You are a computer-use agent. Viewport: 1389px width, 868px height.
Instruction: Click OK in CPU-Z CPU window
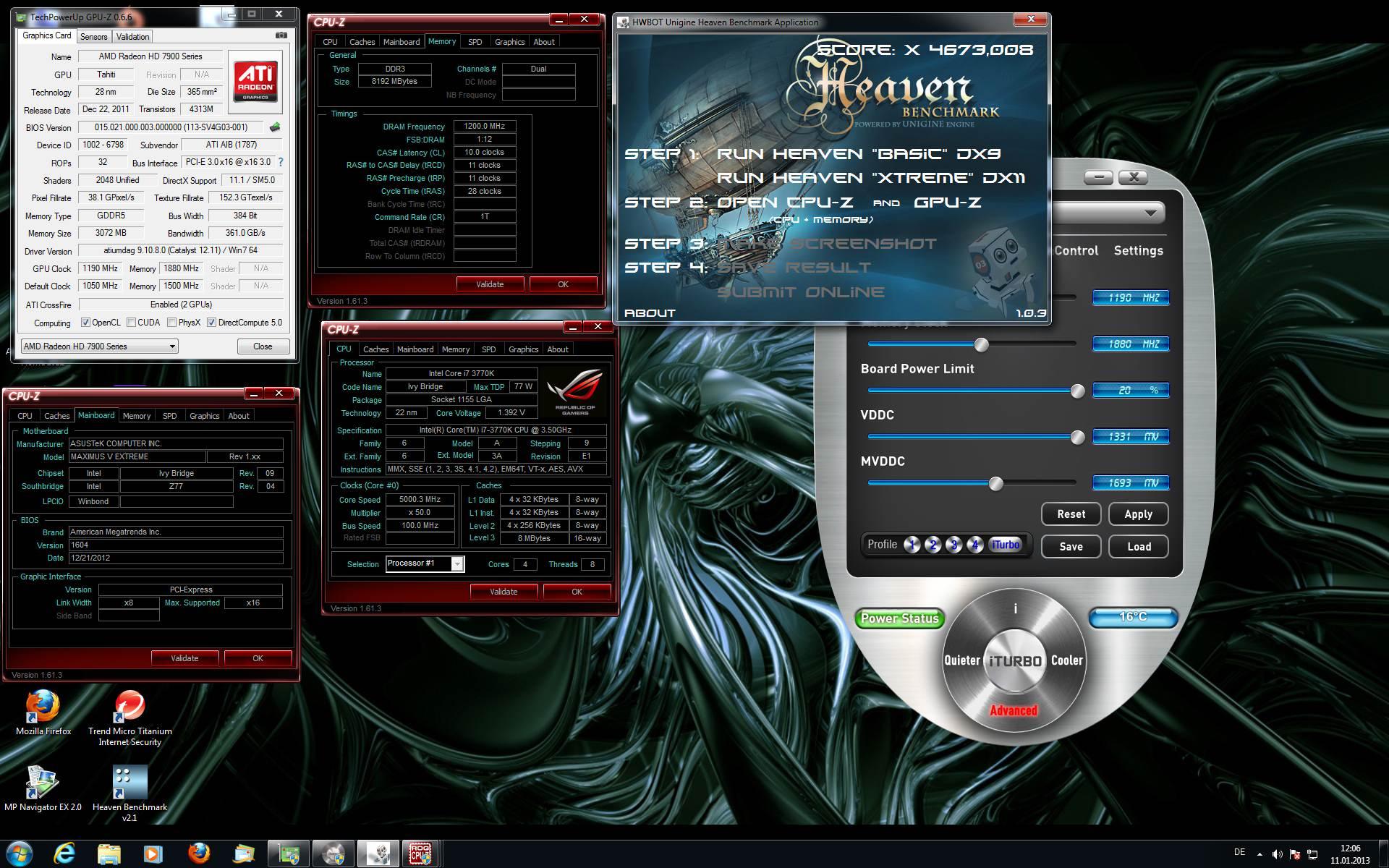coord(577,592)
